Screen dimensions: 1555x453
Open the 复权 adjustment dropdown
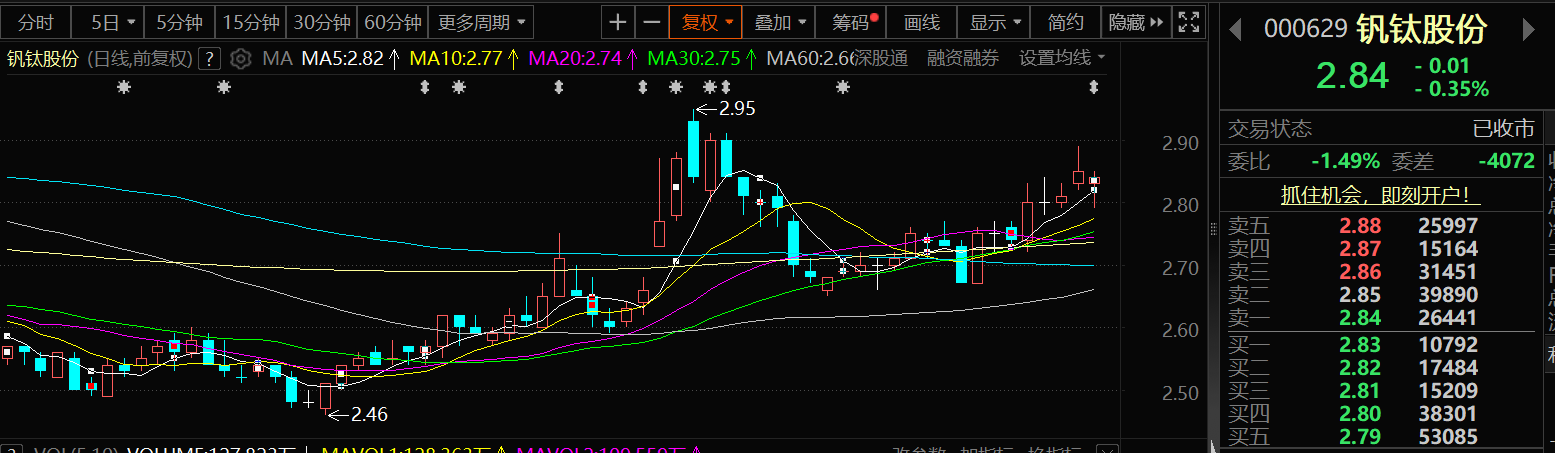707,22
